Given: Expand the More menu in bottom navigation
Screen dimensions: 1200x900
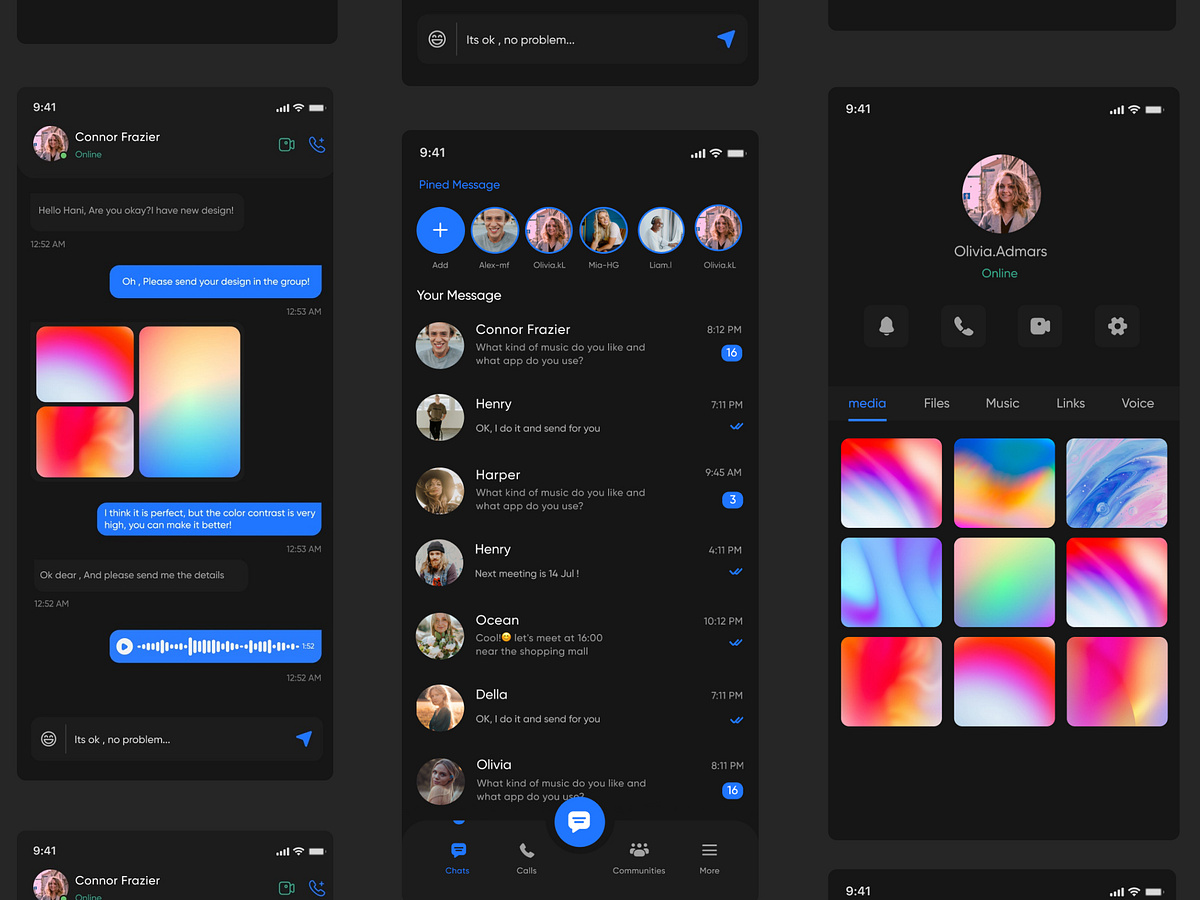Looking at the screenshot, I should 709,857.
